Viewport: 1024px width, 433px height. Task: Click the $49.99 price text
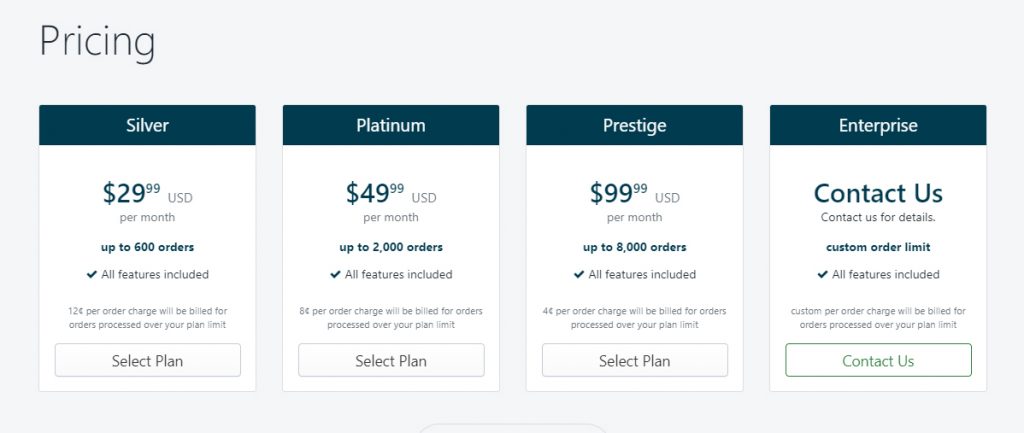[x=375, y=193]
